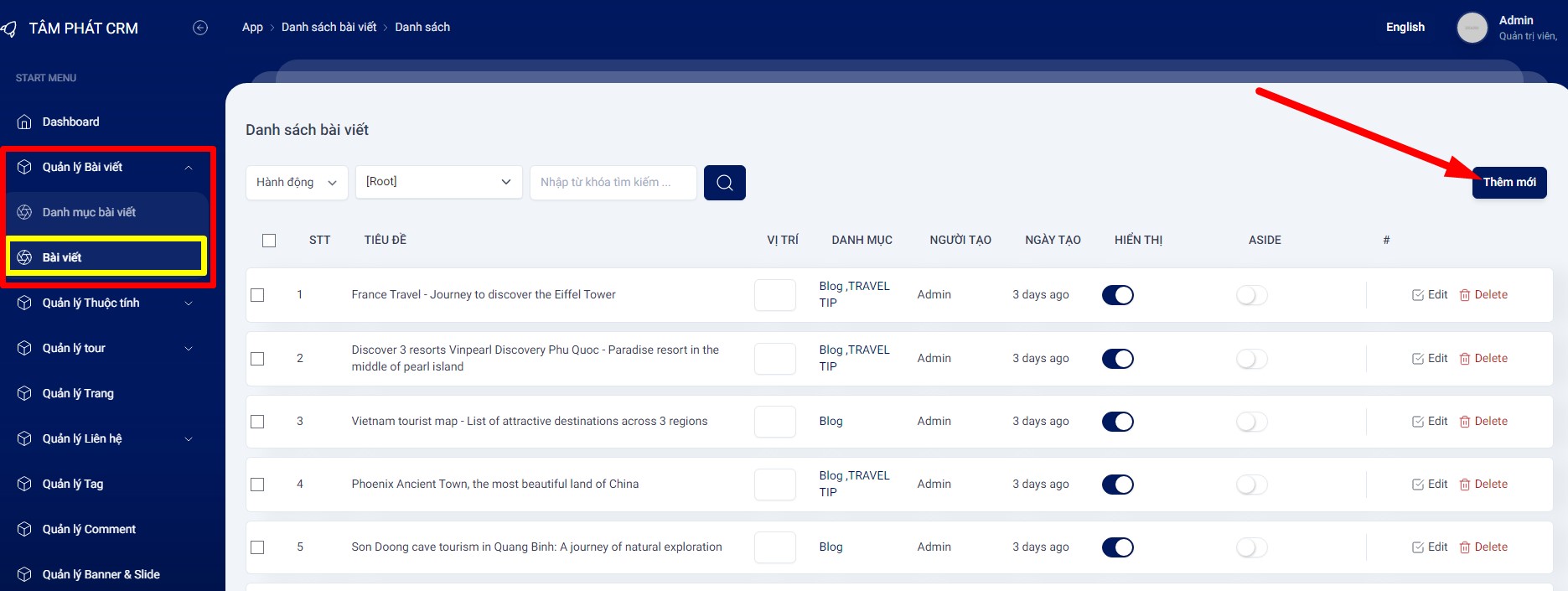Click the Admin avatar picture
The width and height of the screenshot is (1568, 591).
[1472, 28]
